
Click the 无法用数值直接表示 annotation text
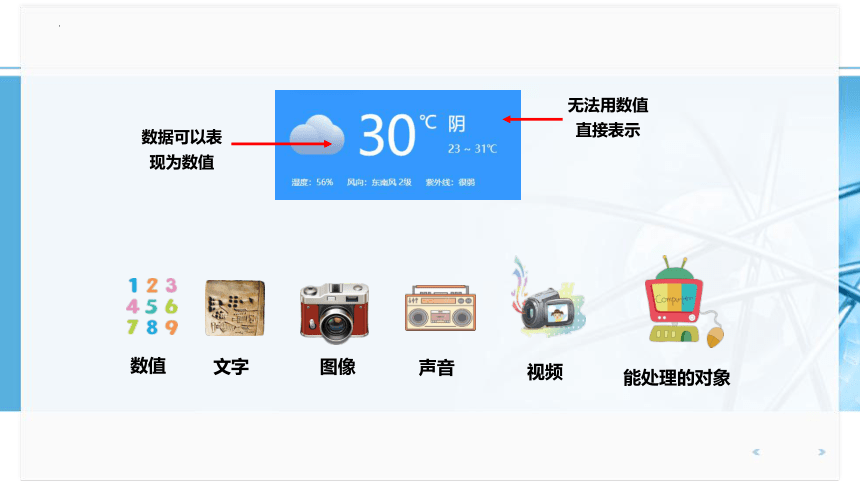pyautogui.click(x=608, y=117)
